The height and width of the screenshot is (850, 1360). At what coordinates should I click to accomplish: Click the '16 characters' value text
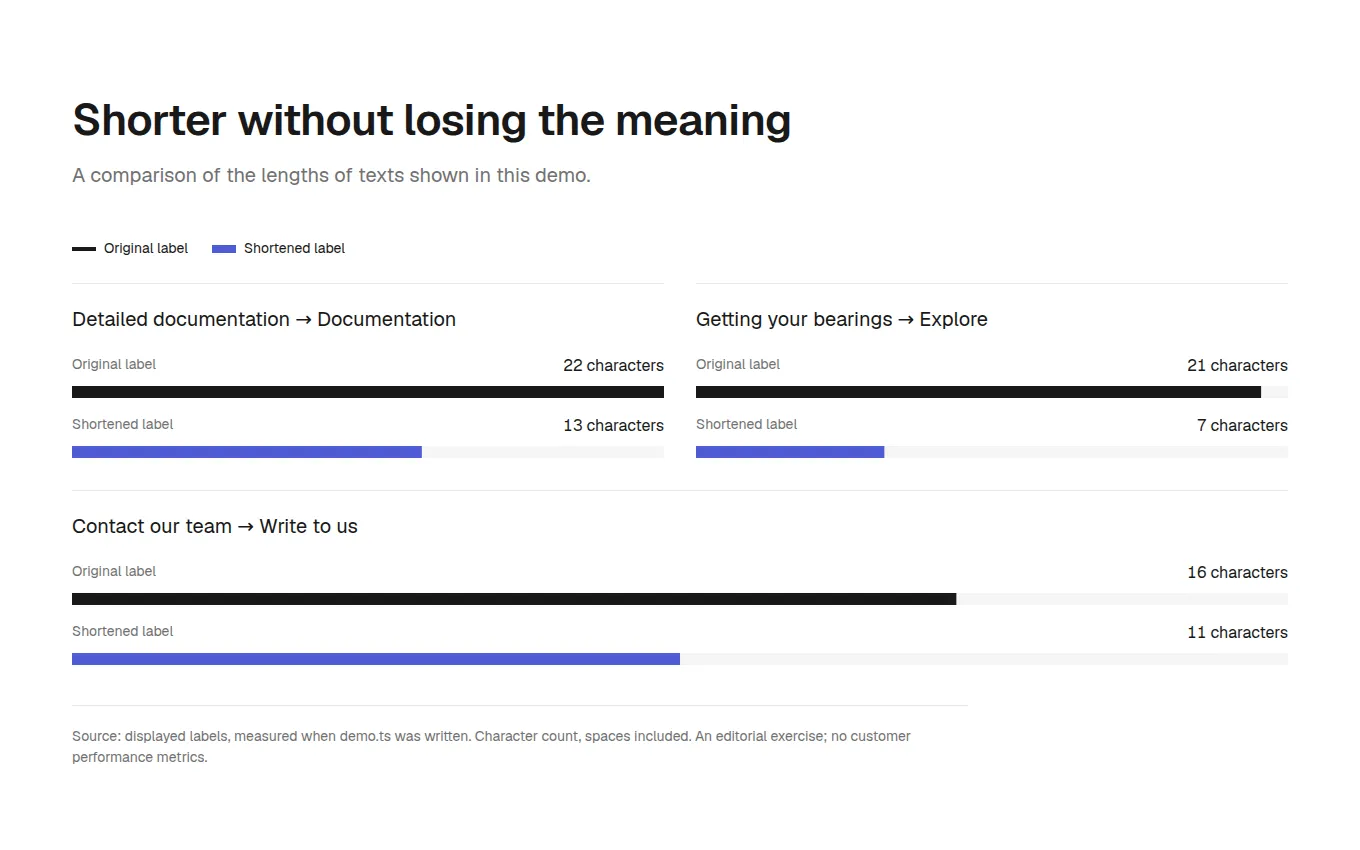tap(1237, 572)
